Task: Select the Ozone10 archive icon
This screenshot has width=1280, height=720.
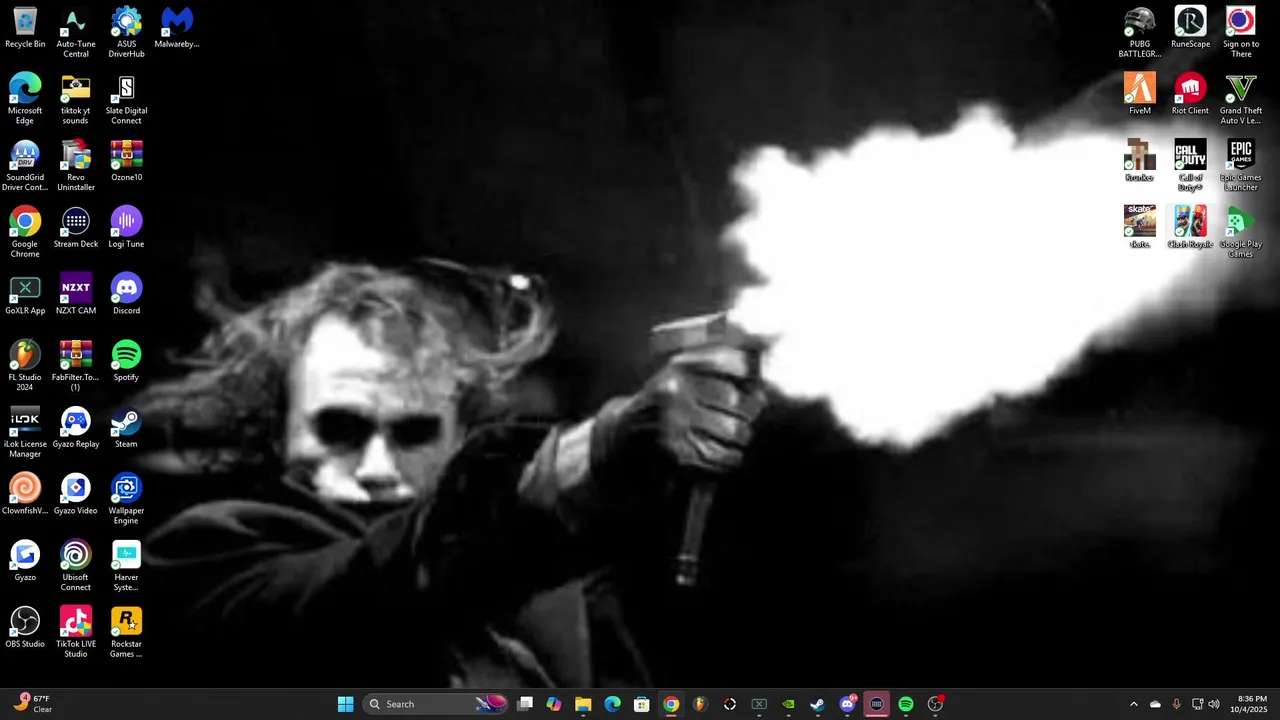Action: pyautogui.click(x=126, y=161)
